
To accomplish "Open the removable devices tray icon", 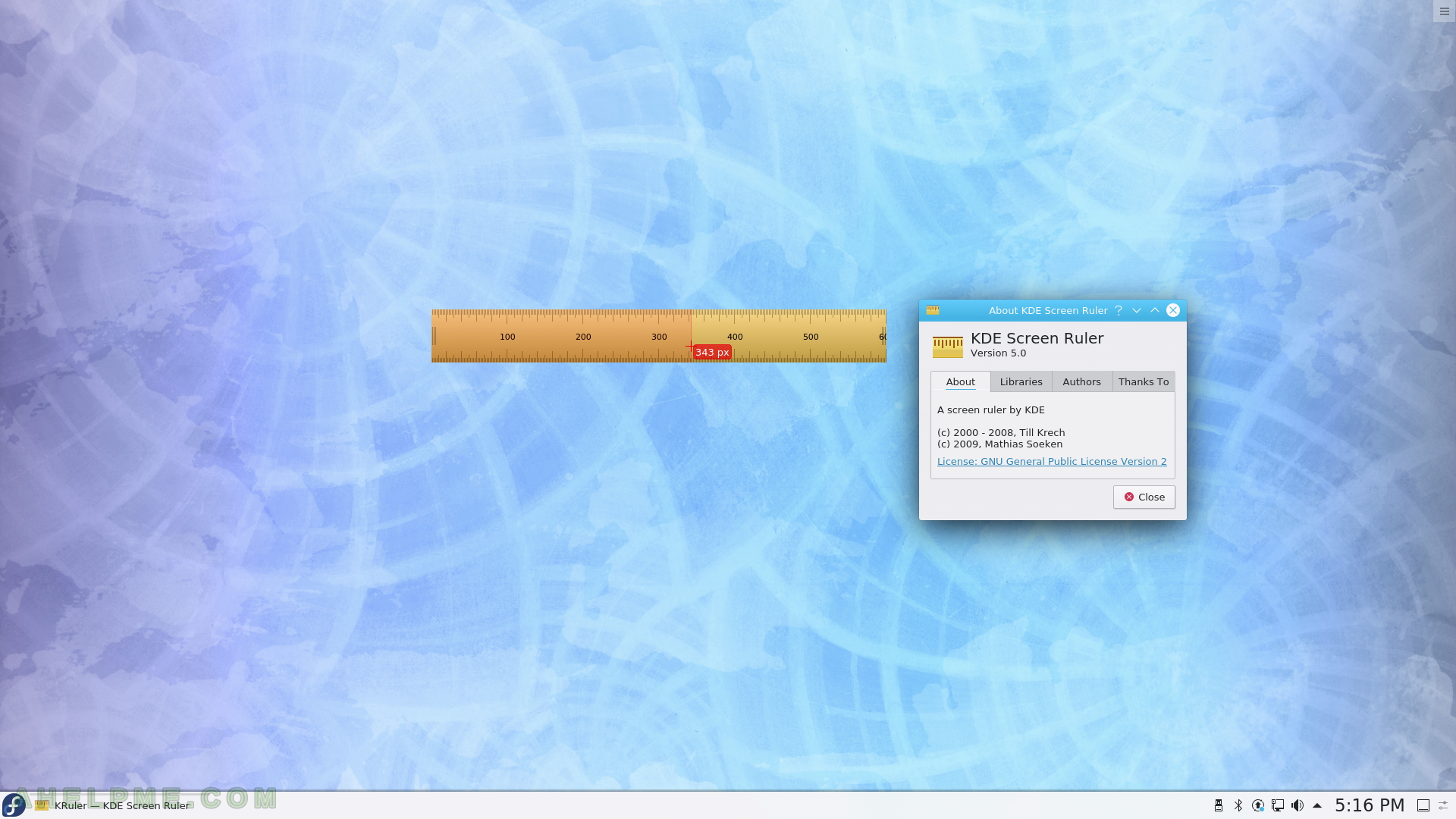I will [1219, 805].
